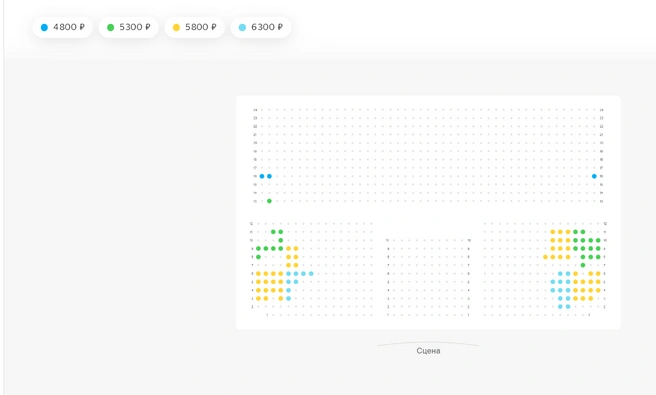Select rightmost green seat in right block row 9
656x395 pixels.
click(x=598, y=249)
